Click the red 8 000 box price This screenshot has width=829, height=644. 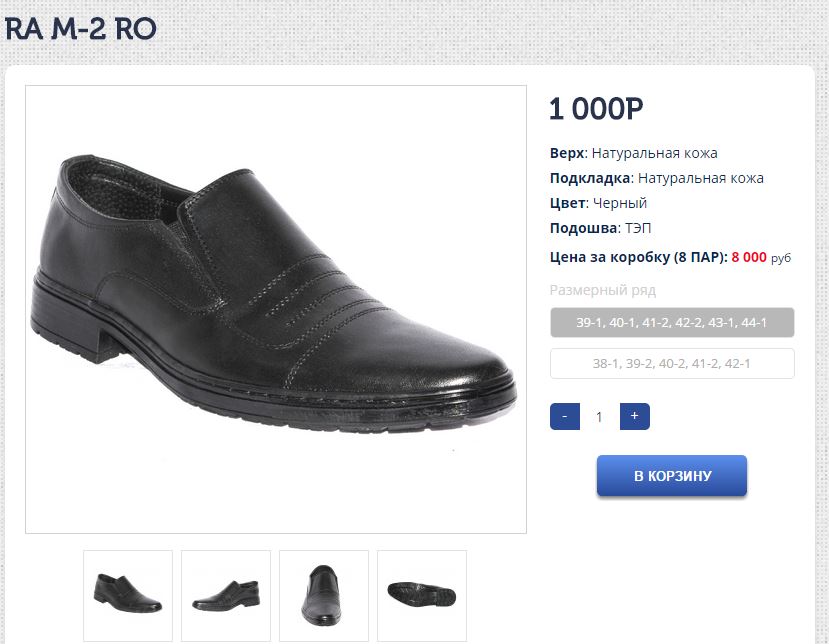749,257
